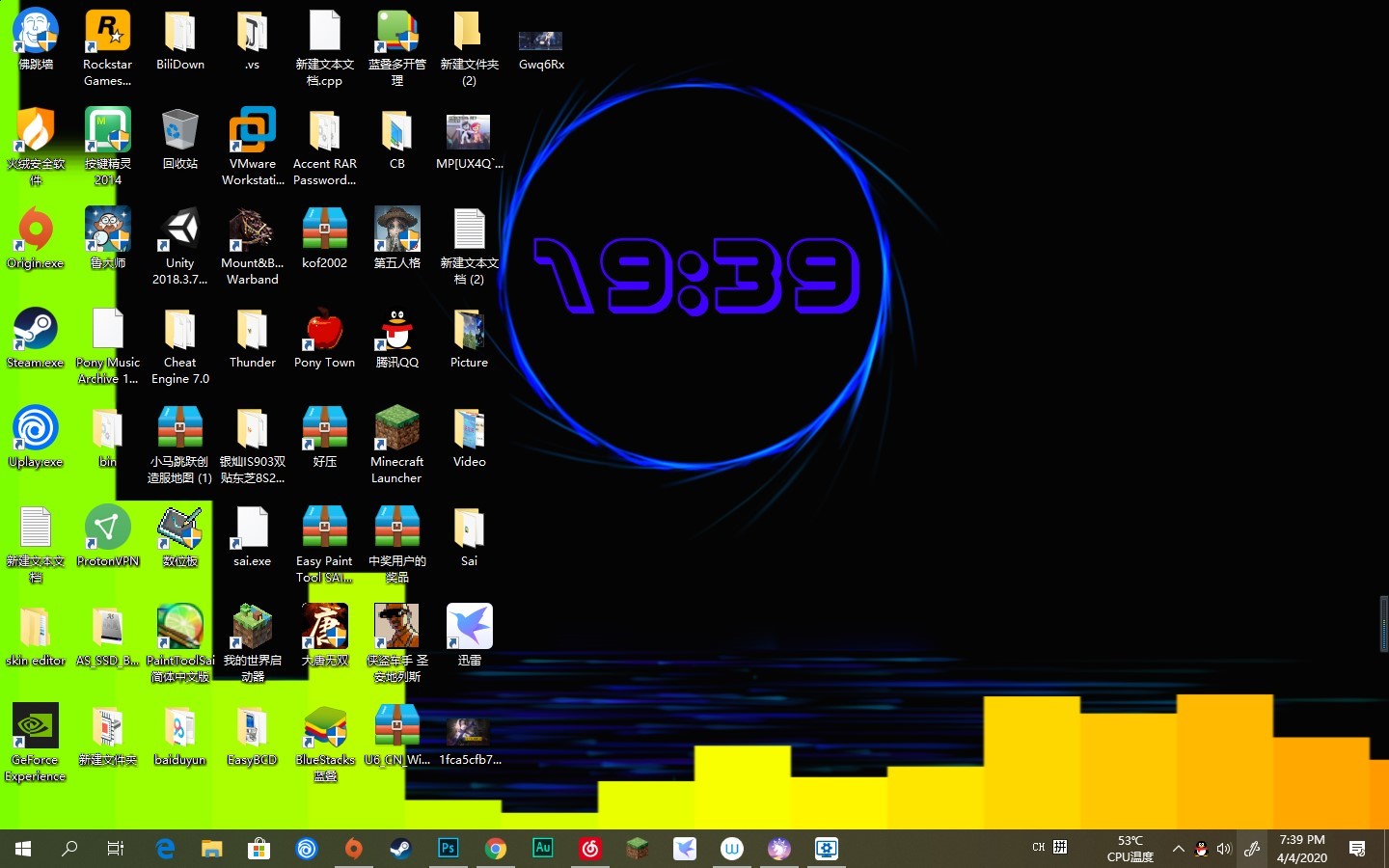Launch PaintToolSai 简体中文版 shortcut
The image size is (1389, 868).
180,644
